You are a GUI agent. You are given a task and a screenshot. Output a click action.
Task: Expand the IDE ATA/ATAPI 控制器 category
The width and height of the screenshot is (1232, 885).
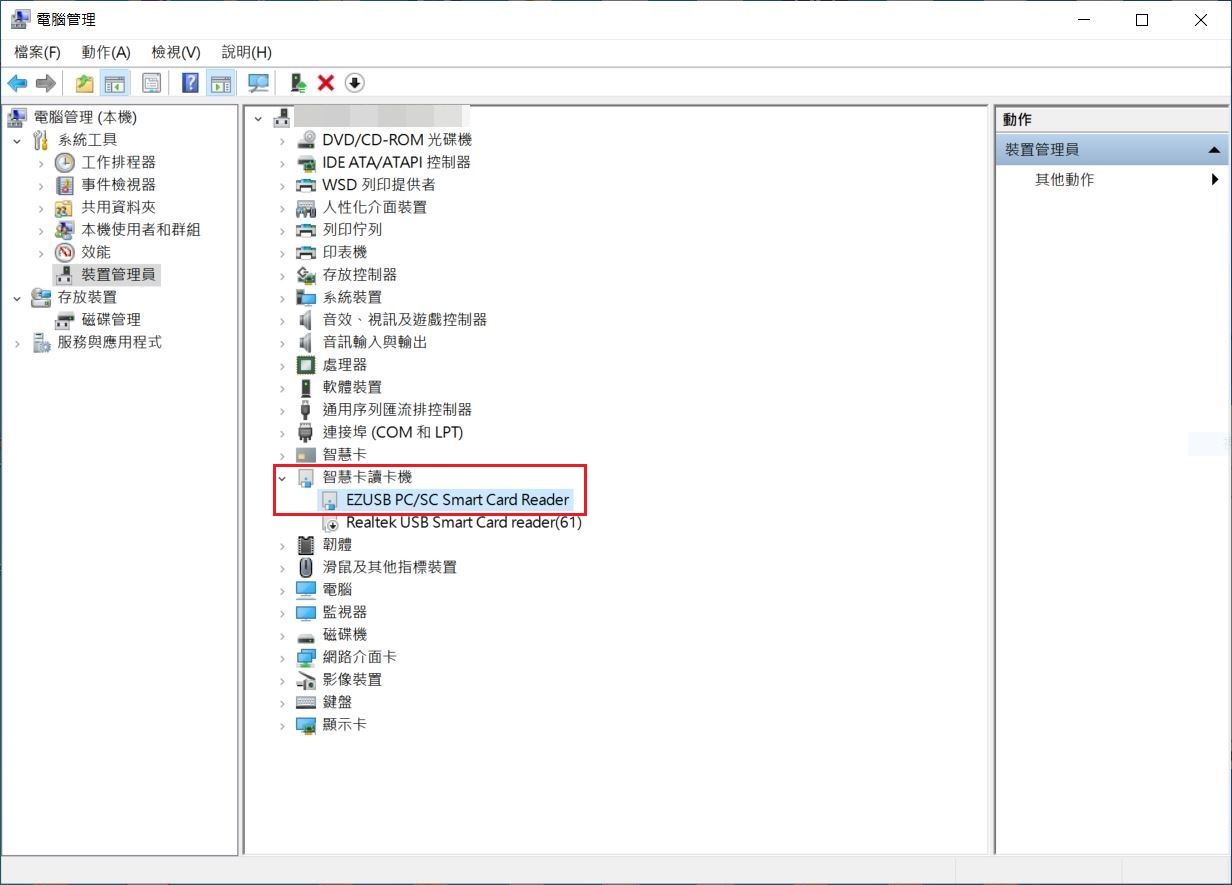click(x=283, y=162)
